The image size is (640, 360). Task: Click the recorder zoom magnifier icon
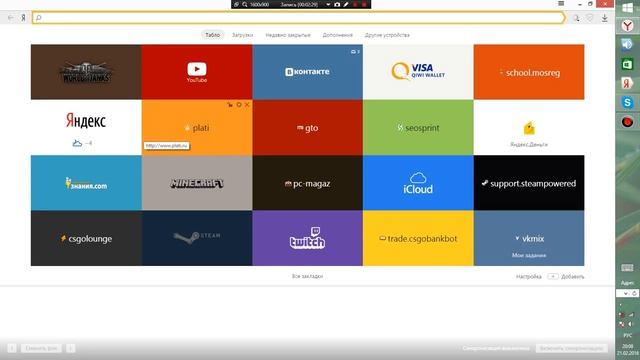tap(244, 4)
